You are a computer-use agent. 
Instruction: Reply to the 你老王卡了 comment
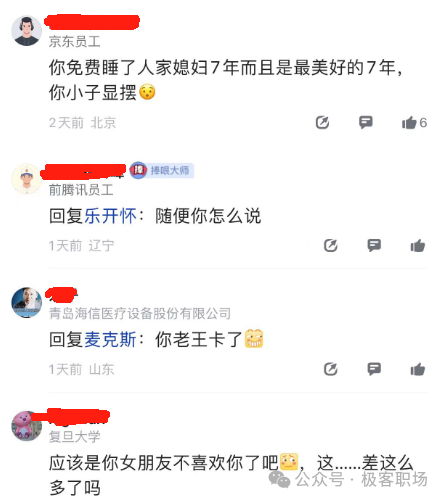[374, 369]
